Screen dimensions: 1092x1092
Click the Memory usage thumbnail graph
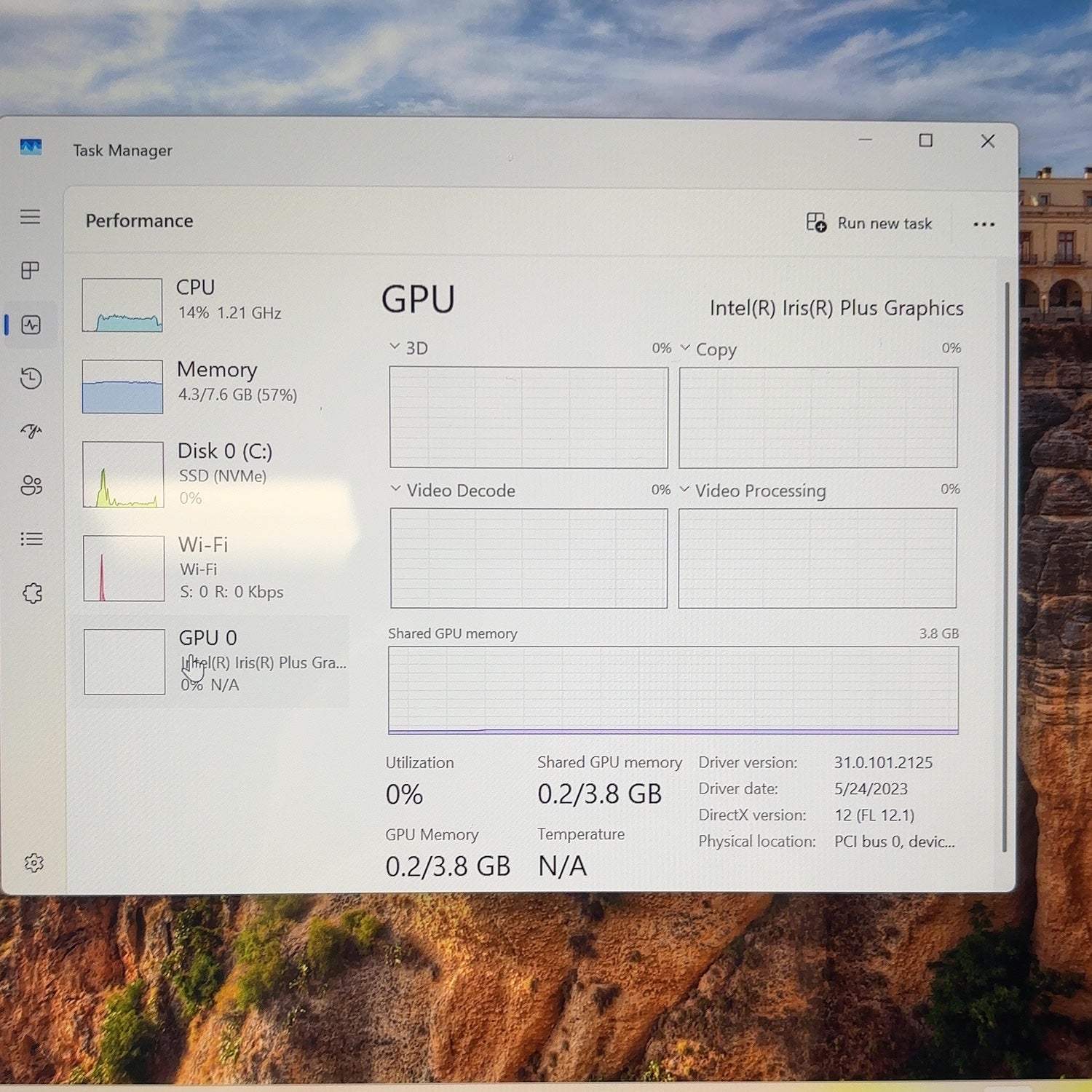[x=122, y=387]
